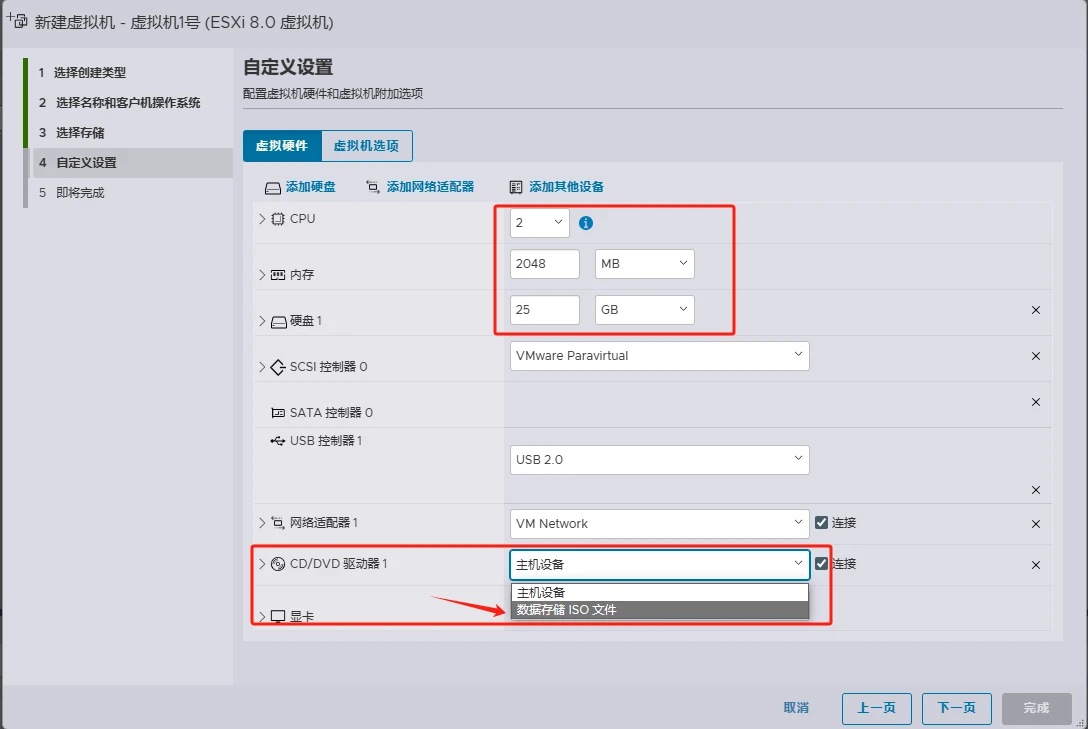The width and height of the screenshot is (1088, 729).
Task: Remove CD/DVD 驱动器 1 with its X
Action: tap(1035, 565)
